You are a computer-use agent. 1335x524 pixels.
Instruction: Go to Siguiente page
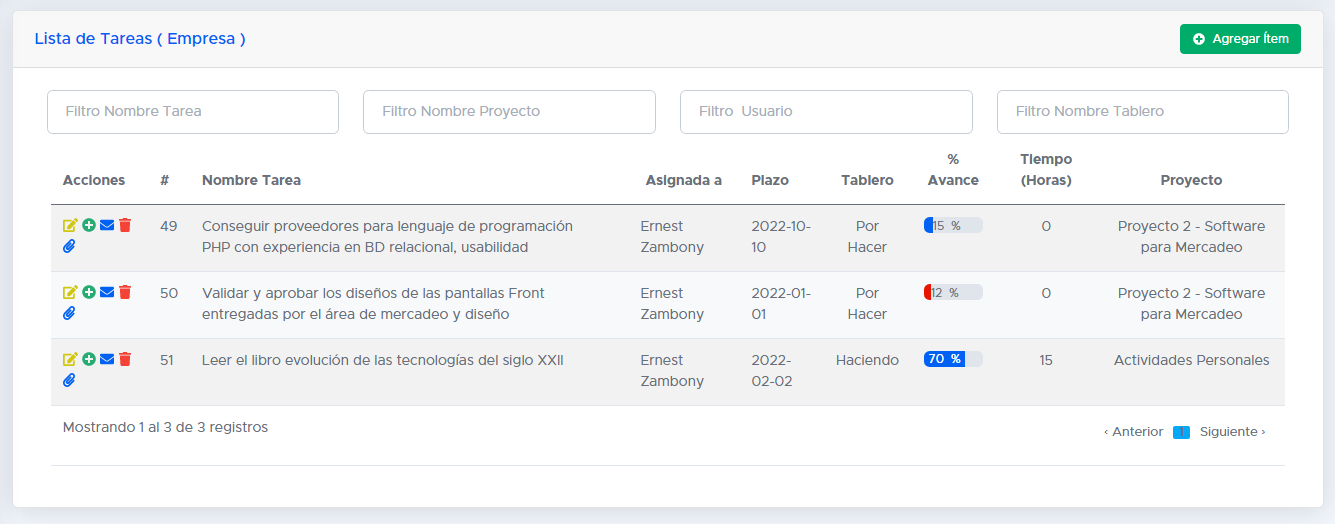(x=1233, y=432)
